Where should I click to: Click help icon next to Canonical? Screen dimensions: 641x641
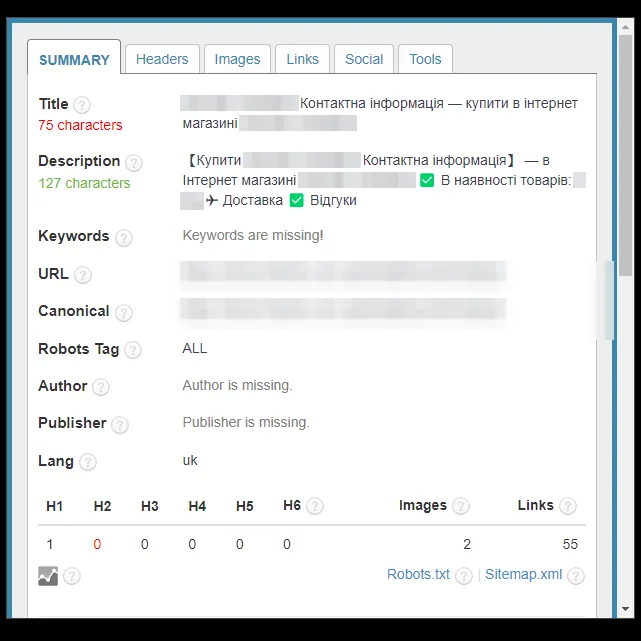click(123, 313)
